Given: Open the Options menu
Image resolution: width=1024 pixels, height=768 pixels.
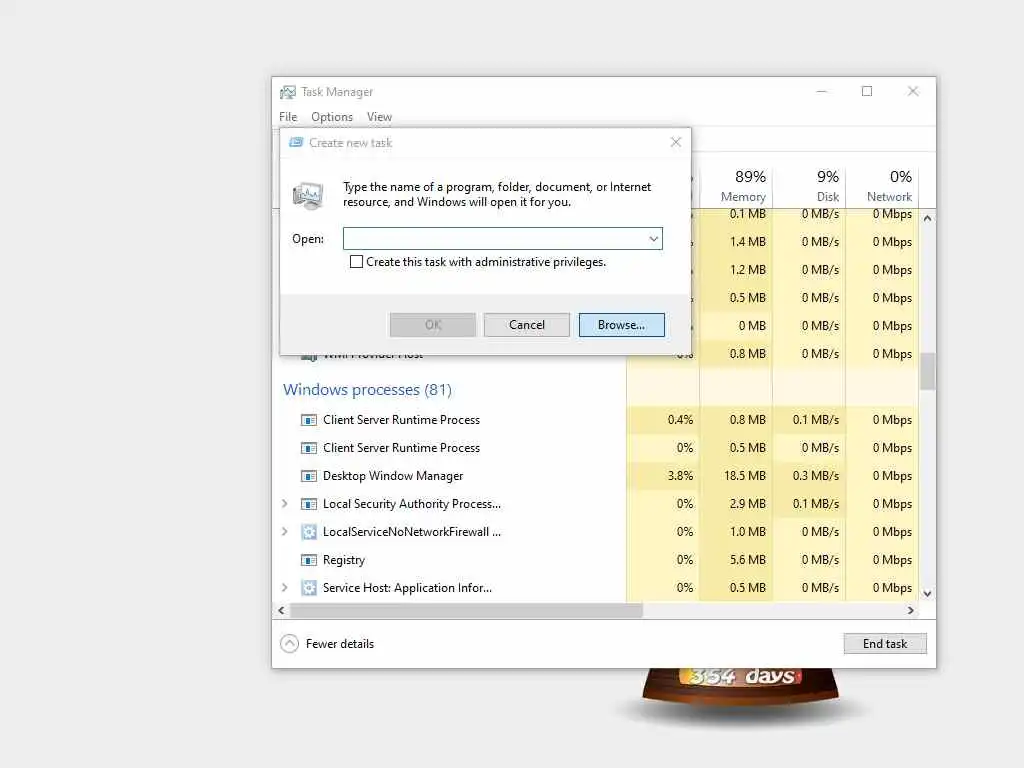Looking at the screenshot, I should (x=332, y=117).
